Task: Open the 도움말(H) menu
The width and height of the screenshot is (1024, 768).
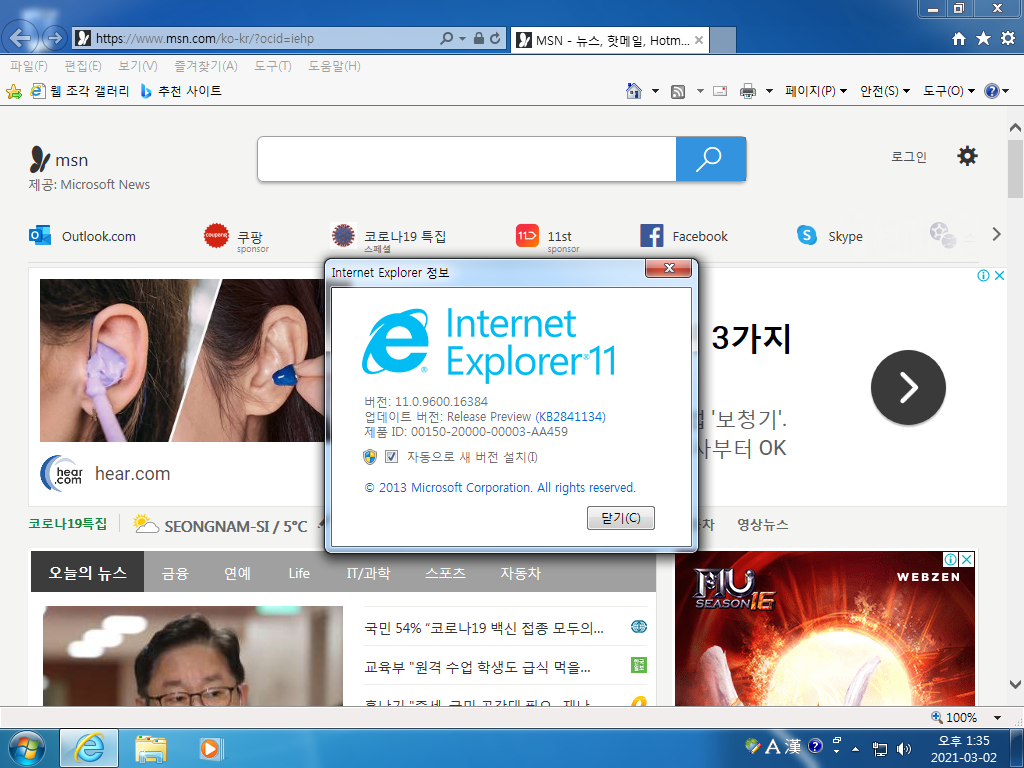Action: (x=334, y=66)
